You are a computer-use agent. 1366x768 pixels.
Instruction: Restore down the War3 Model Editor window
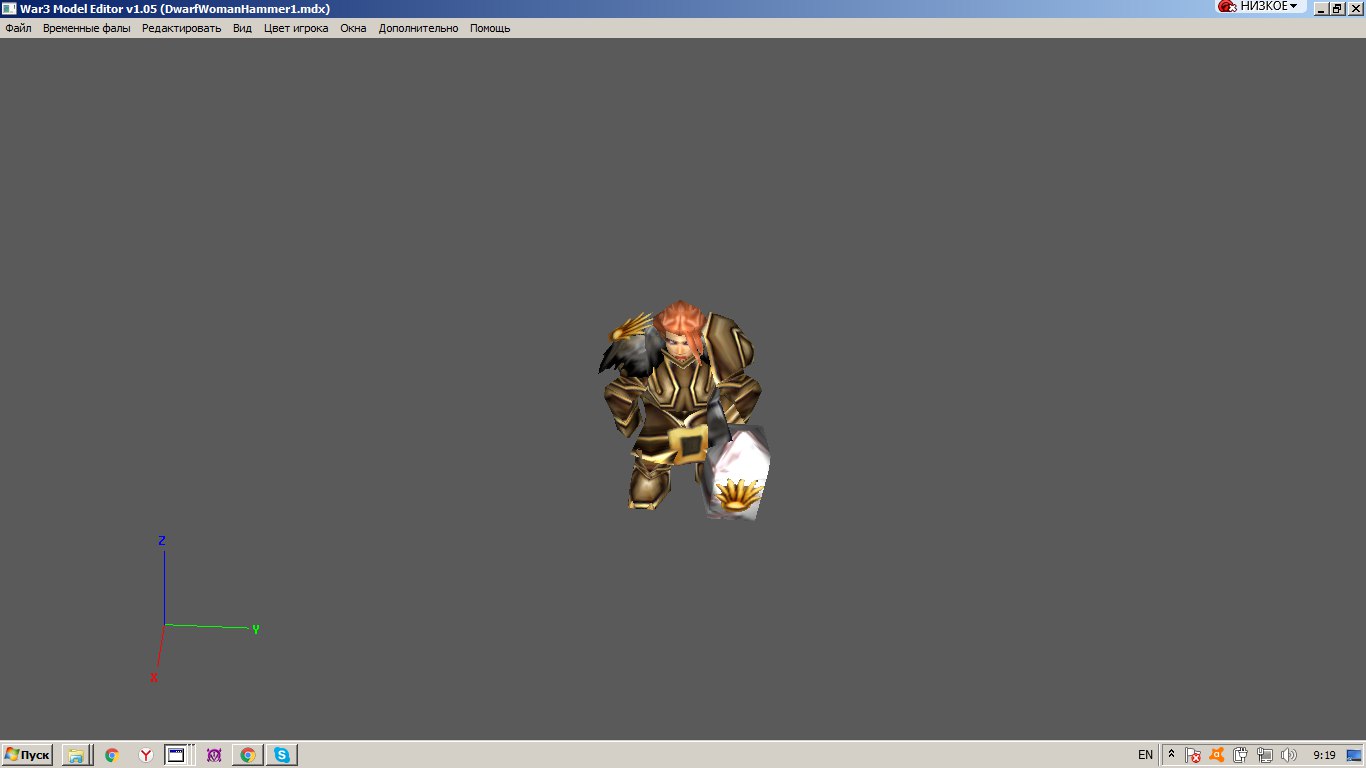click(x=1337, y=8)
